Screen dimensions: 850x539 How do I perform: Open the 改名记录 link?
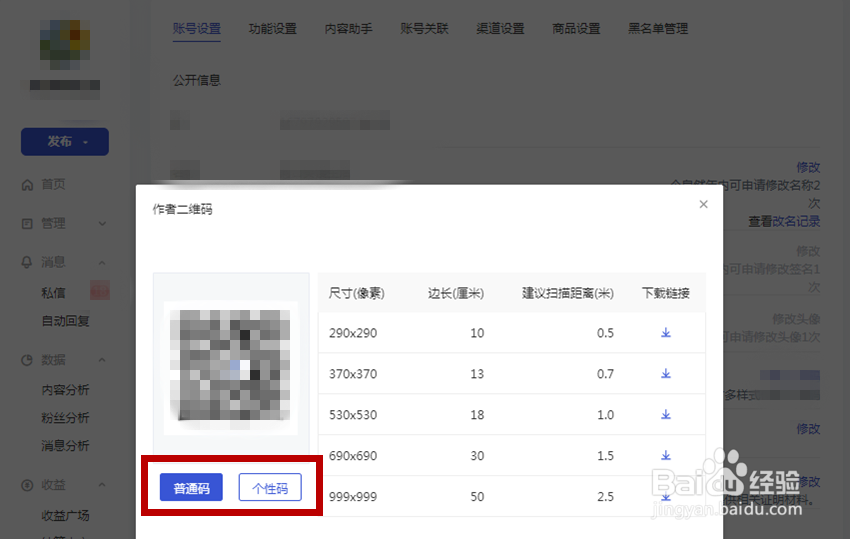pos(796,222)
